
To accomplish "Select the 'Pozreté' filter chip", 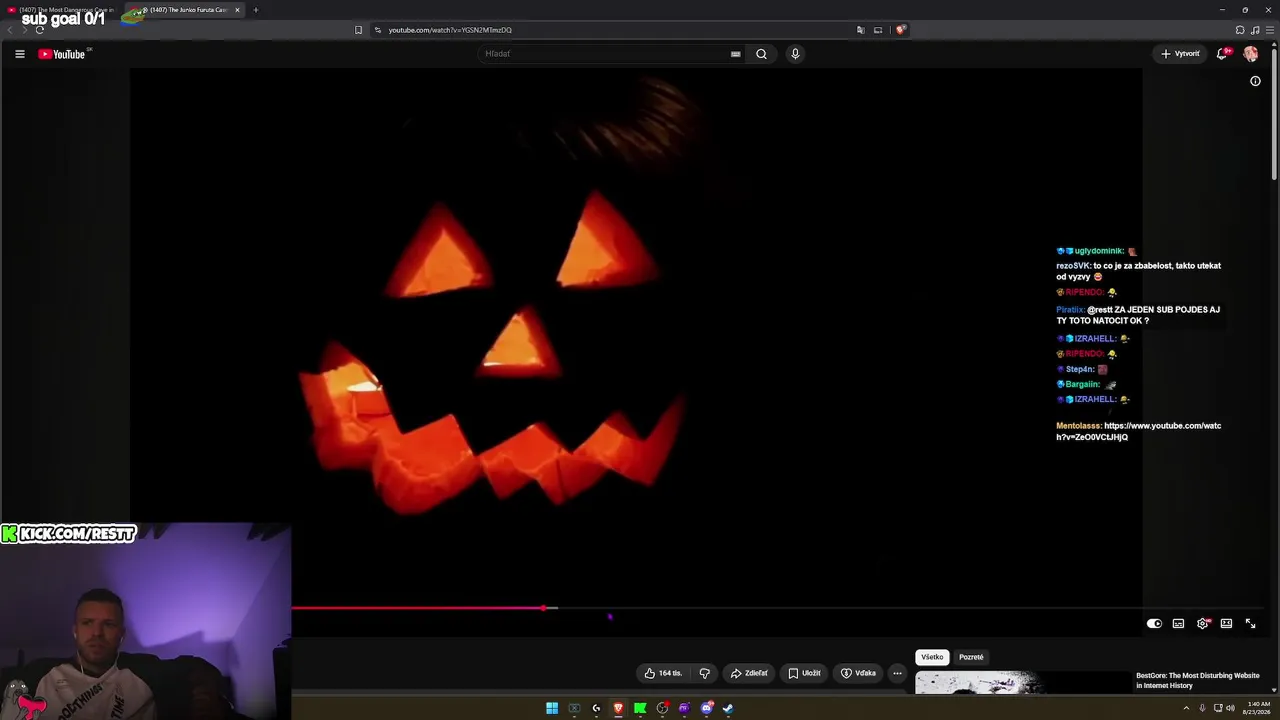I will coord(971,657).
